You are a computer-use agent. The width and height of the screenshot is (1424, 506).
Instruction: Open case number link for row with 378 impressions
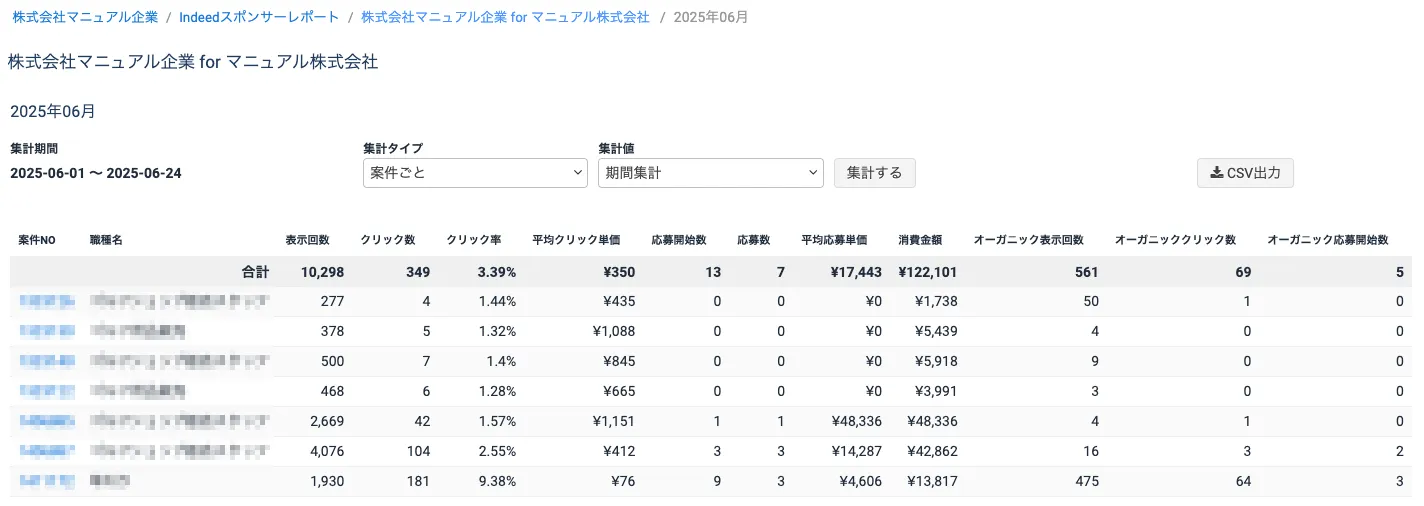46,331
